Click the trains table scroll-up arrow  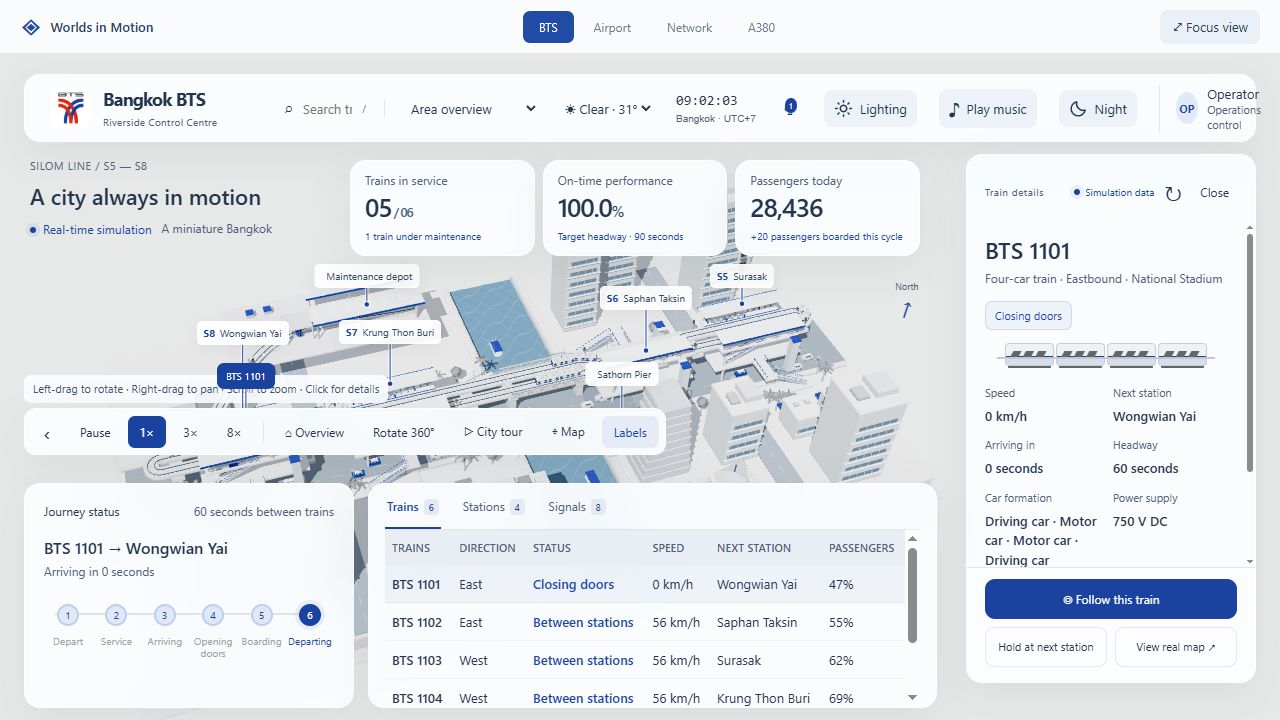(912, 539)
